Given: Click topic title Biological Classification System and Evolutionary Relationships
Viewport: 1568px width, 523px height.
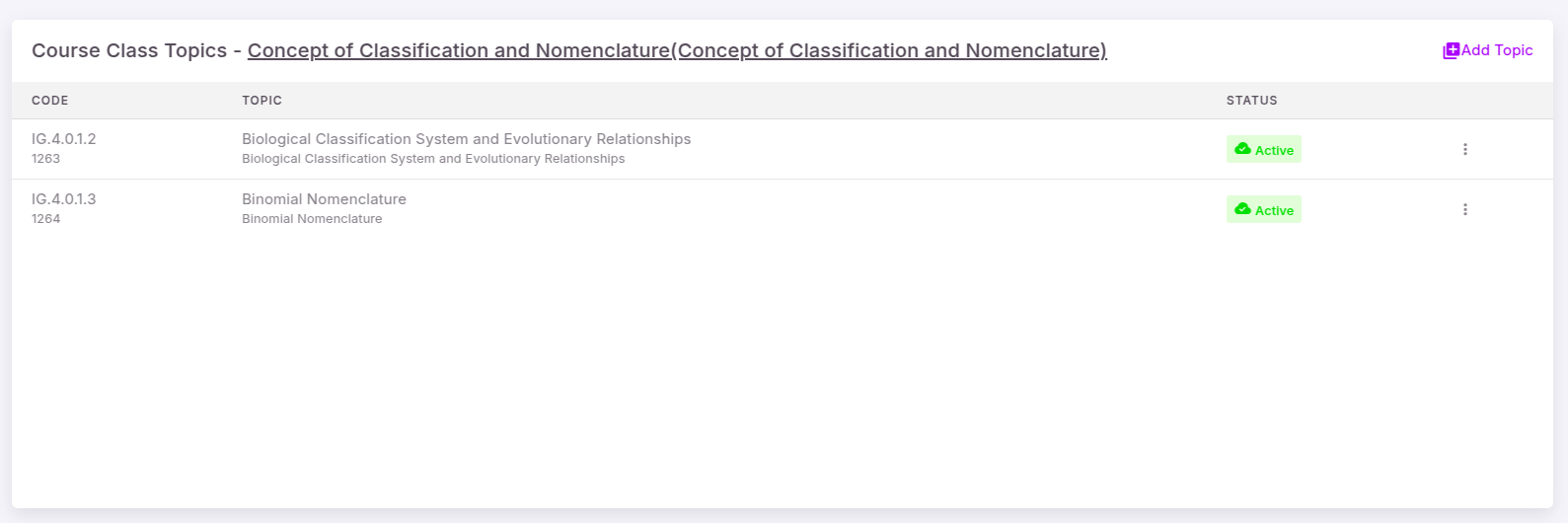Looking at the screenshot, I should coord(467,139).
